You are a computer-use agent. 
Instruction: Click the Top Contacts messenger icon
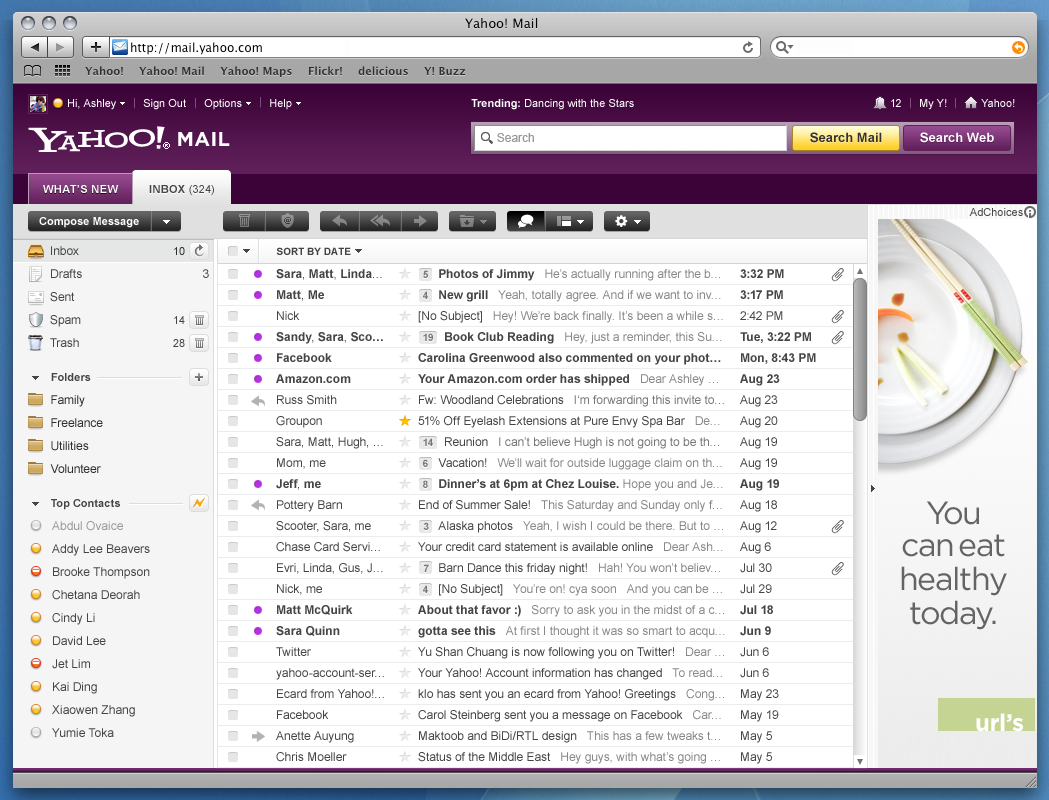(x=199, y=503)
